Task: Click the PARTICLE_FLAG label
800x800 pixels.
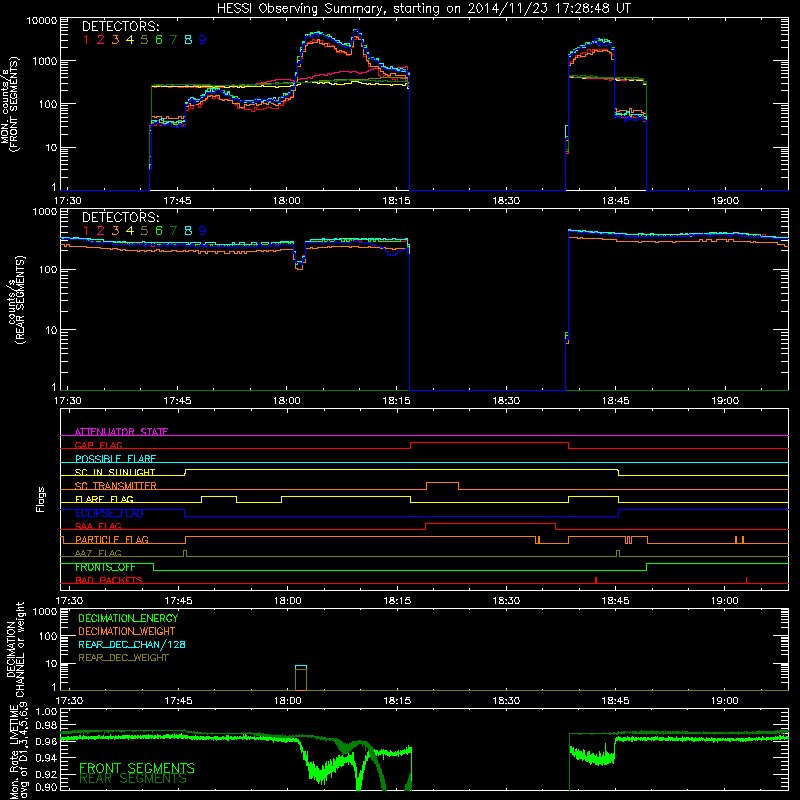Action: click(x=112, y=539)
